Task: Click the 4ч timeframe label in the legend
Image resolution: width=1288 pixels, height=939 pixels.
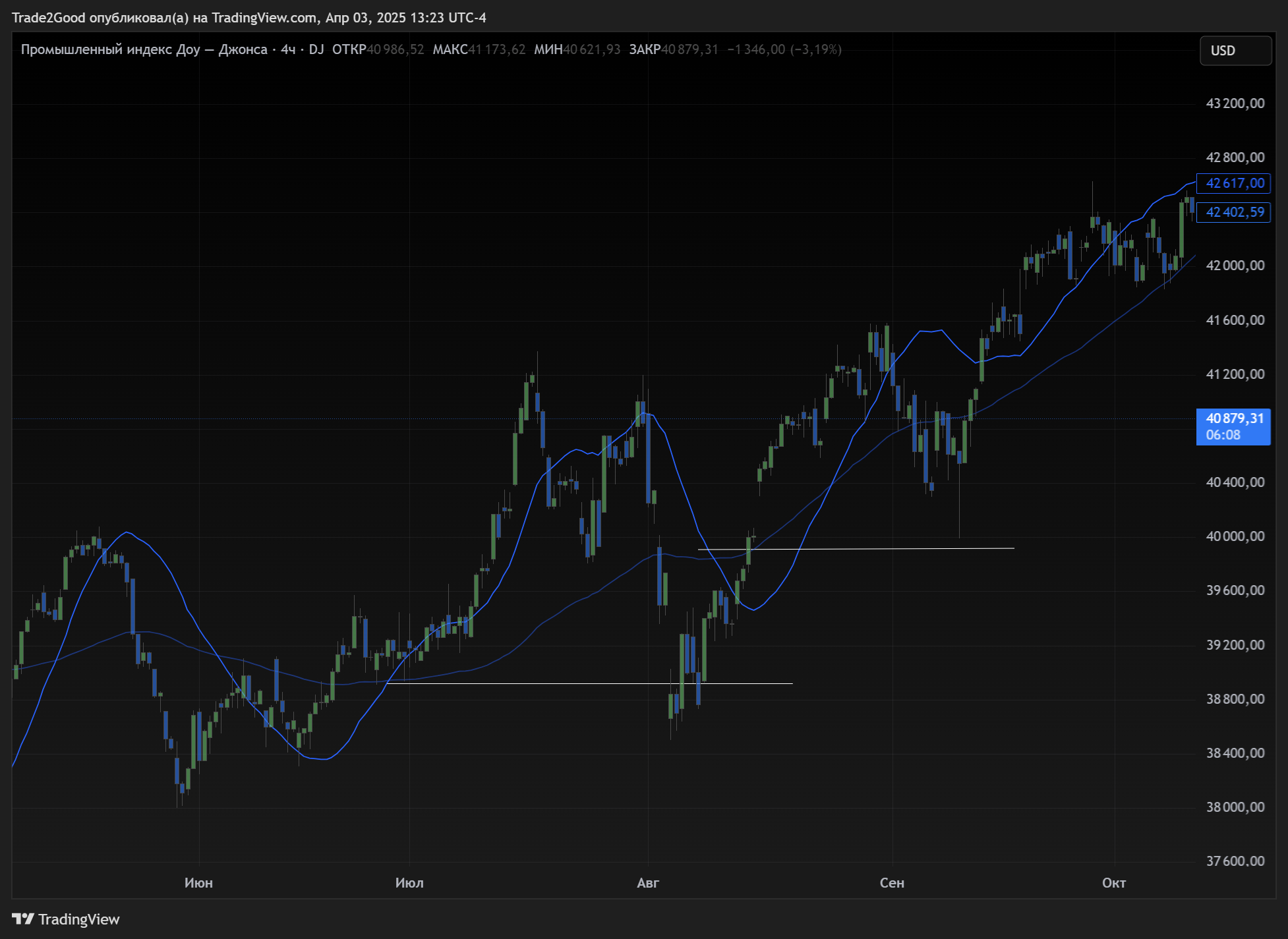Action: 288,49
